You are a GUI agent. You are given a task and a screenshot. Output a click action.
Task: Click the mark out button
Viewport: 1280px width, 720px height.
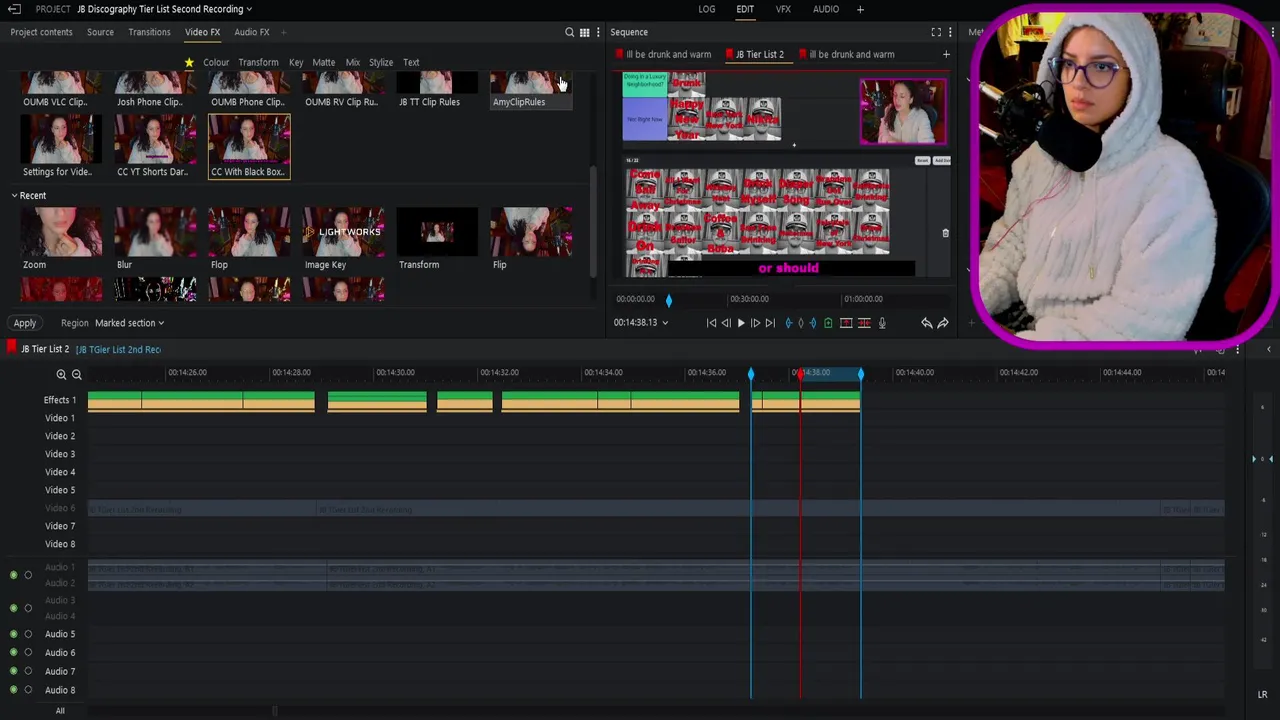tap(812, 323)
